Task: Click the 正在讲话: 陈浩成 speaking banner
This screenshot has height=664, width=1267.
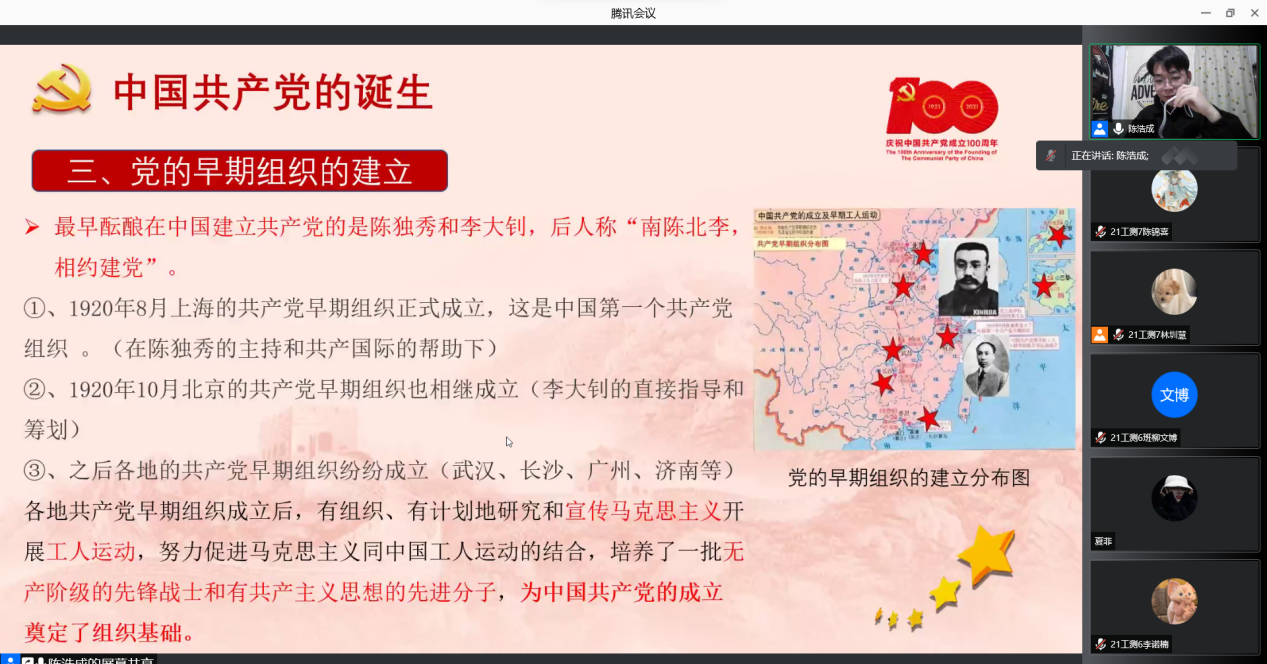Action: (1136, 155)
